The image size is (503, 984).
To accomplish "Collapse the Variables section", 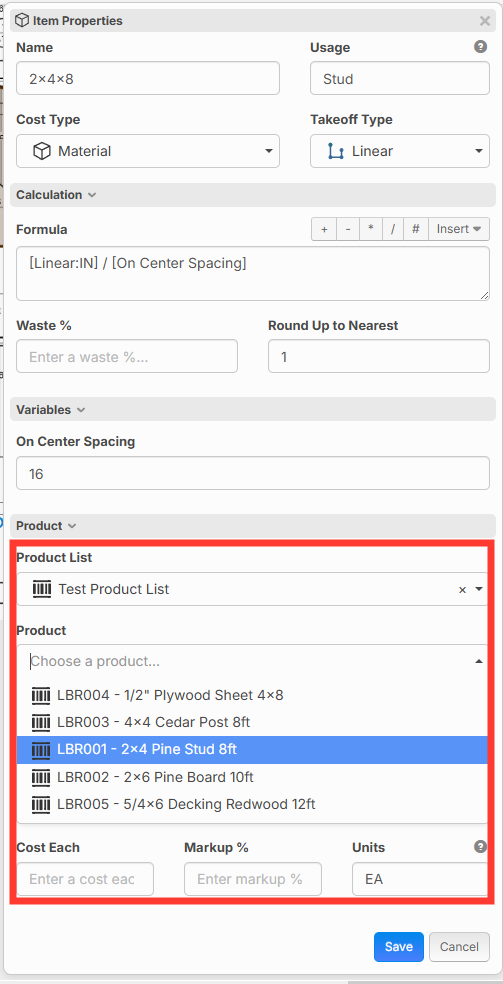I will 51,410.
